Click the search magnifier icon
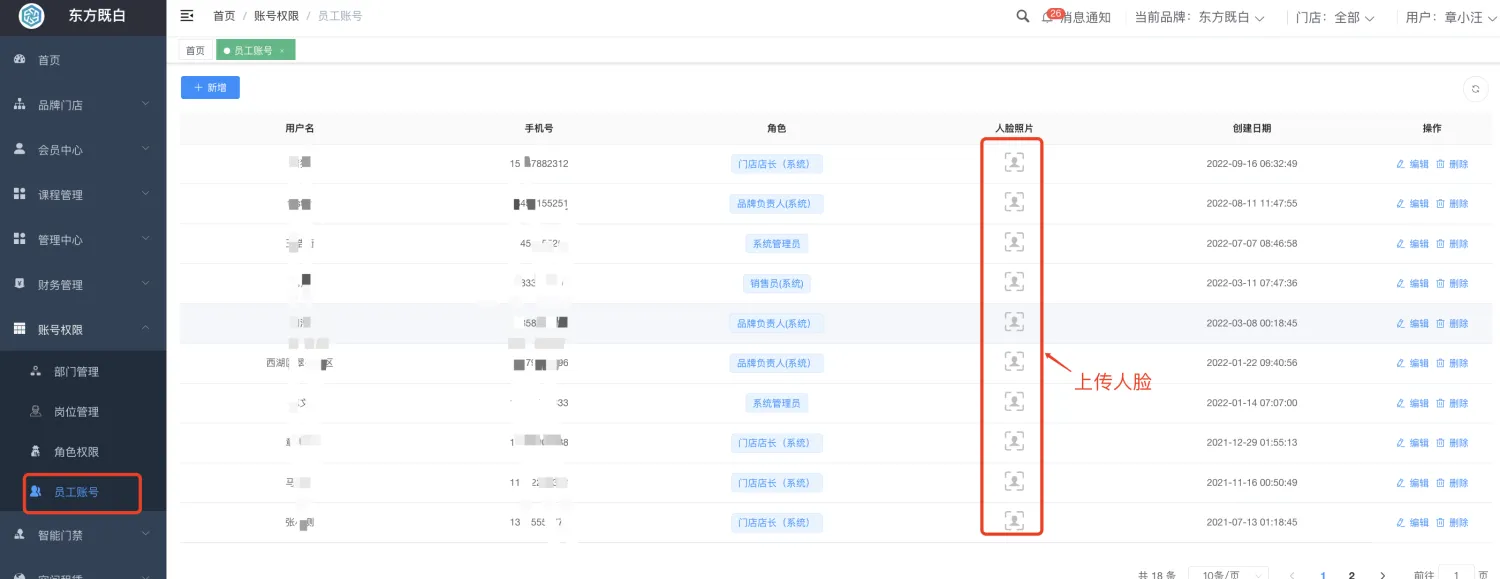Viewport: 1500px width, 579px height. 1022,16
